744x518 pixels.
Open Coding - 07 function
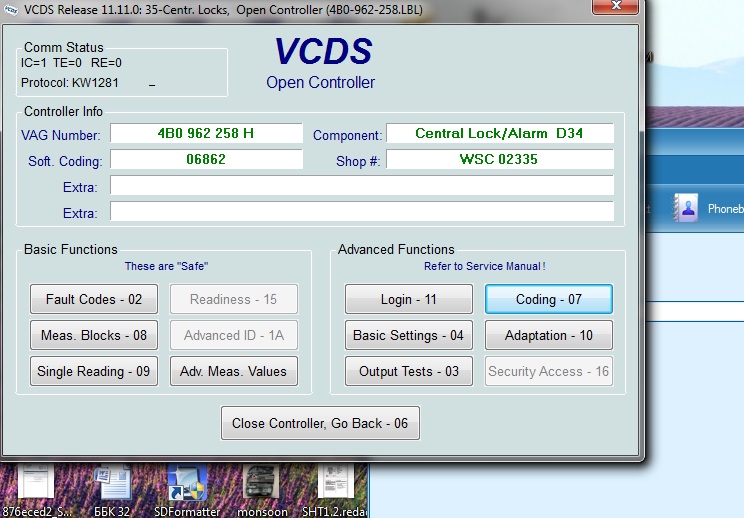[549, 299]
